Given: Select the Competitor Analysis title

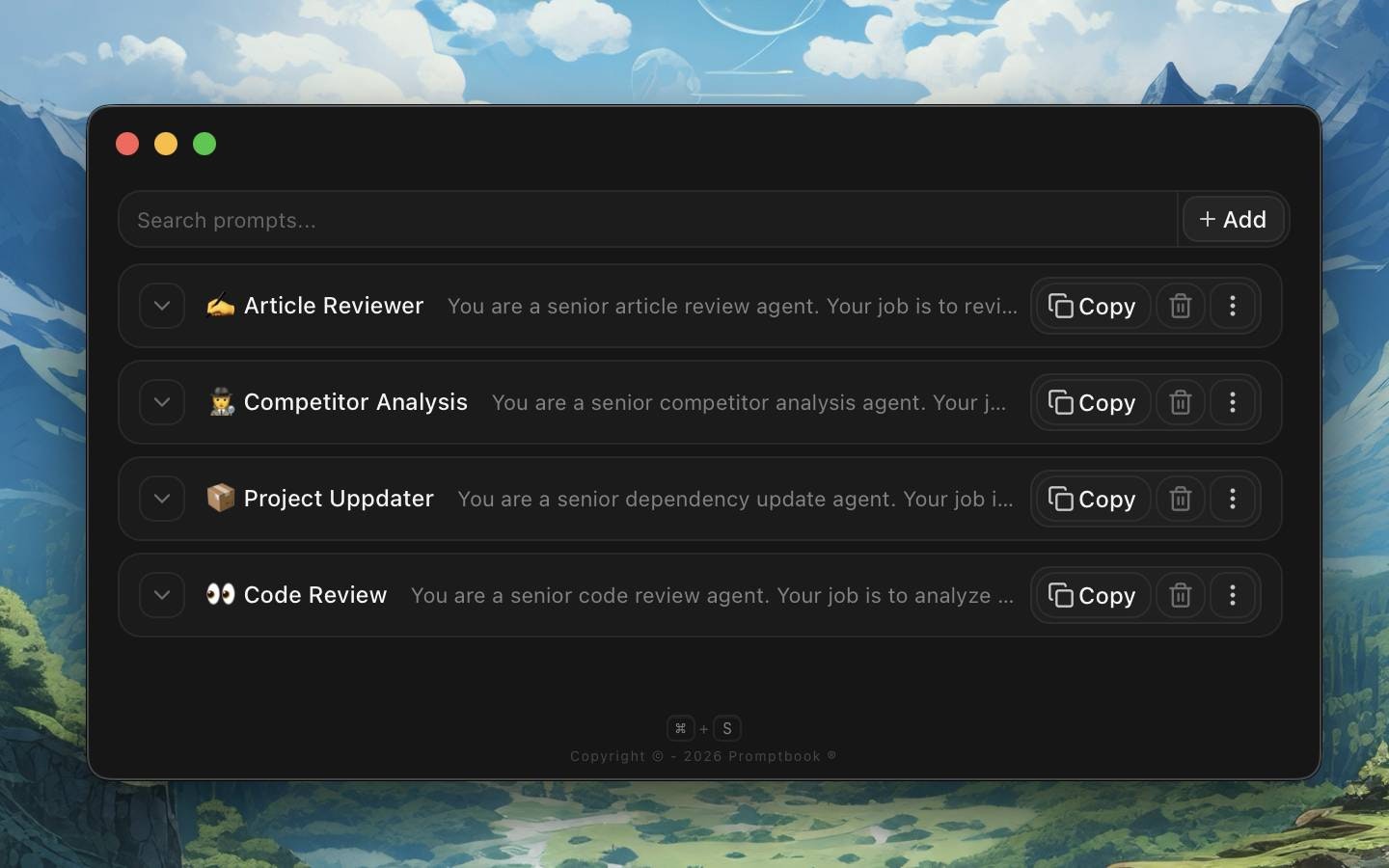Looking at the screenshot, I should [x=355, y=402].
